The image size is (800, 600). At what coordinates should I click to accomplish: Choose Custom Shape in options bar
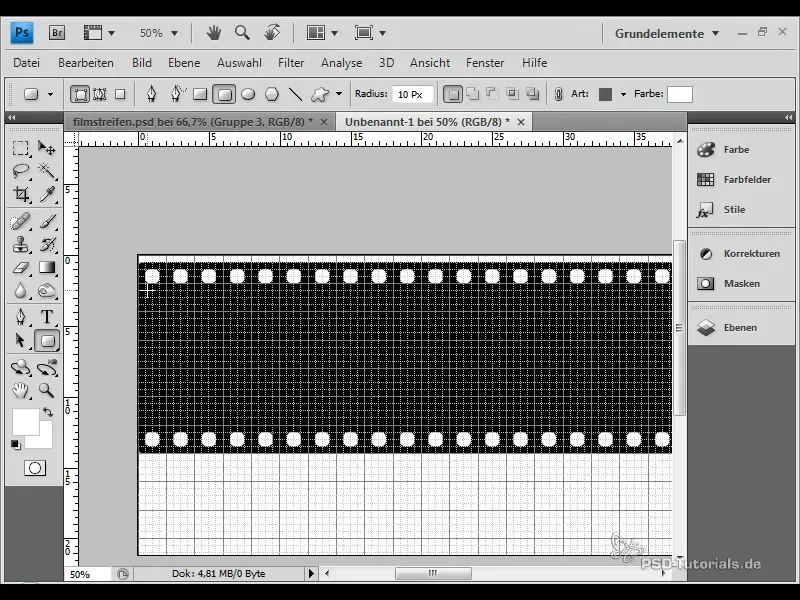click(320, 94)
